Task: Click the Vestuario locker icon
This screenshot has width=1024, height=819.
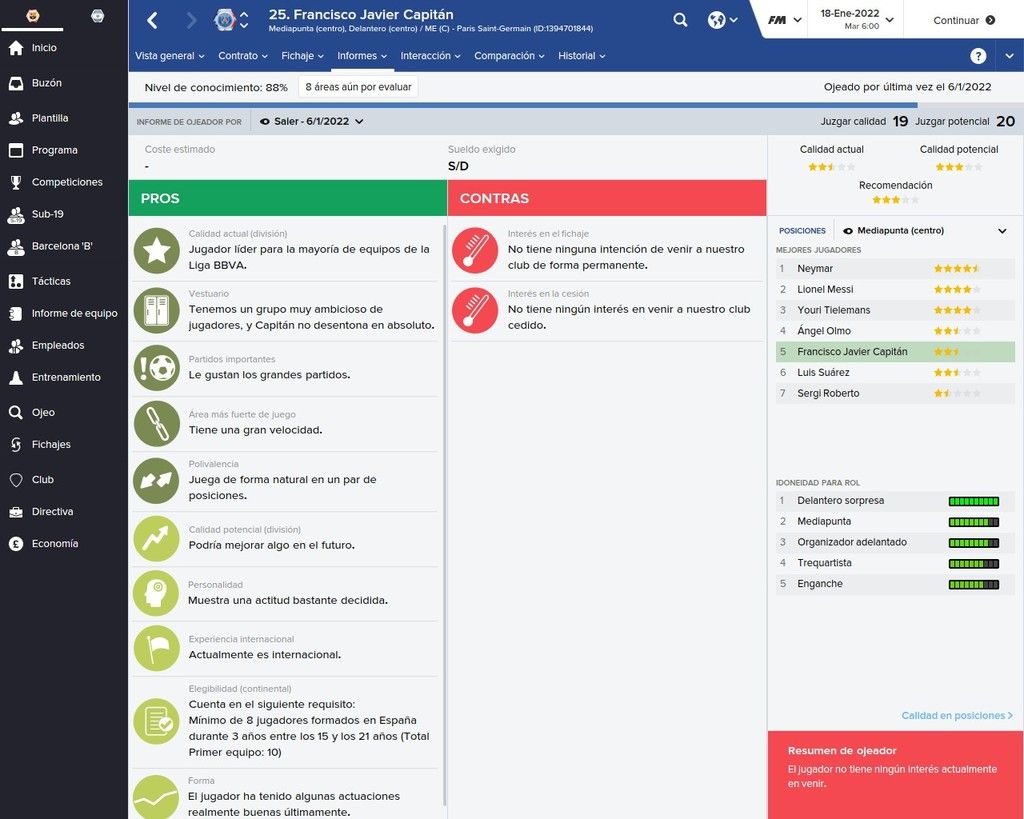Action: (x=157, y=310)
